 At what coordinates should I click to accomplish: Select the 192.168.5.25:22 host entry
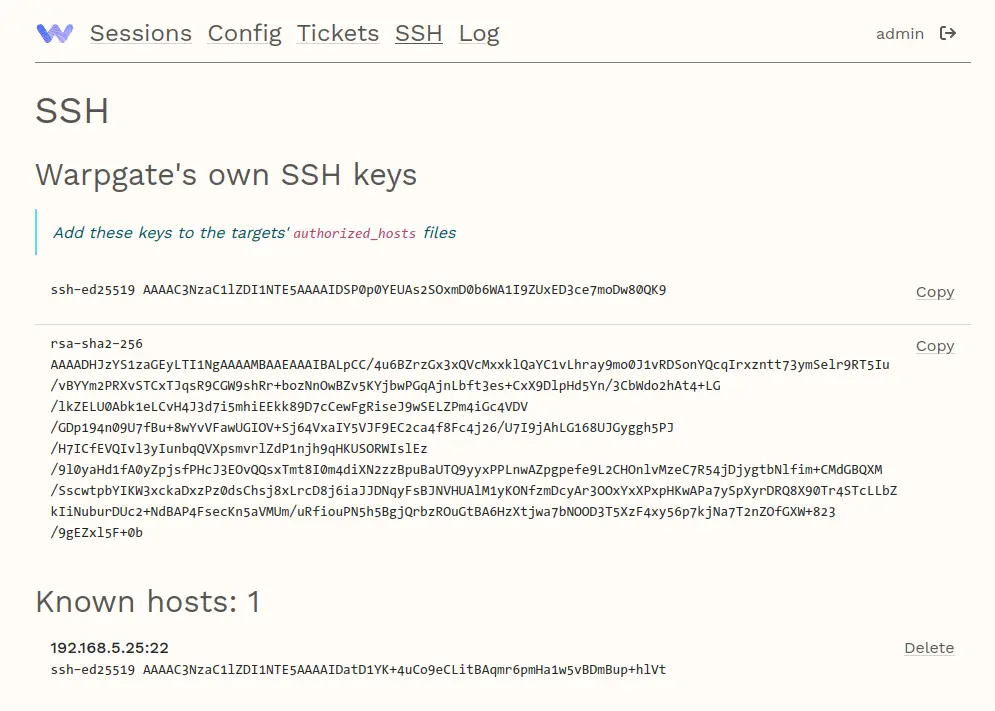109,648
